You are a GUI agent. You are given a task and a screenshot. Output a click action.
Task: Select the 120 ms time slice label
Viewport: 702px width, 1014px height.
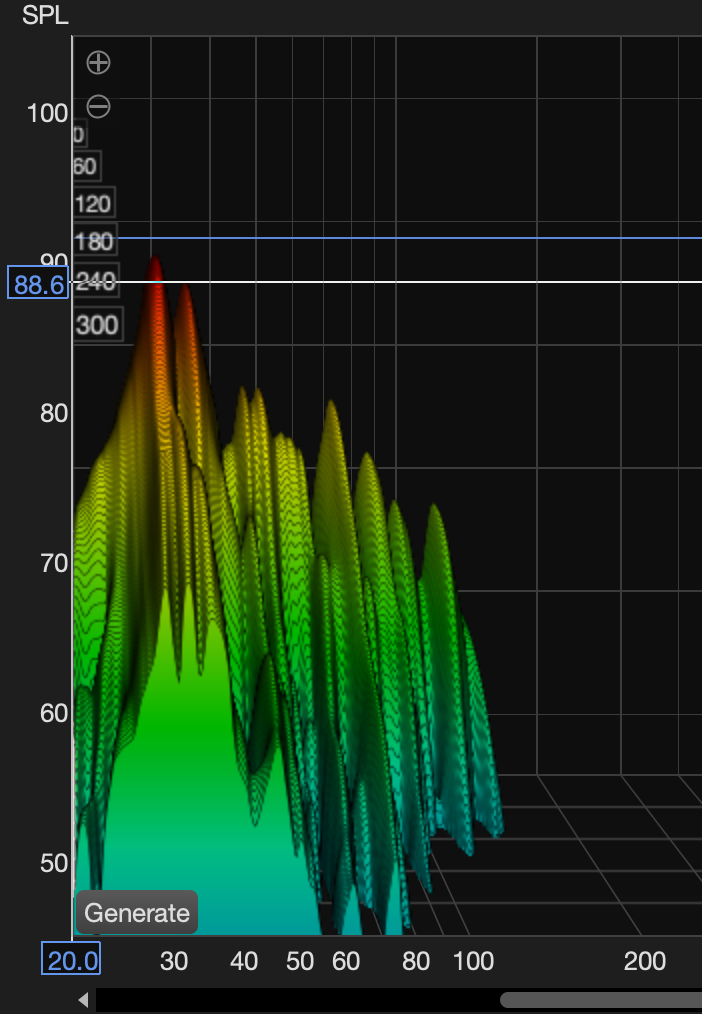pyautogui.click(x=93, y=204)
